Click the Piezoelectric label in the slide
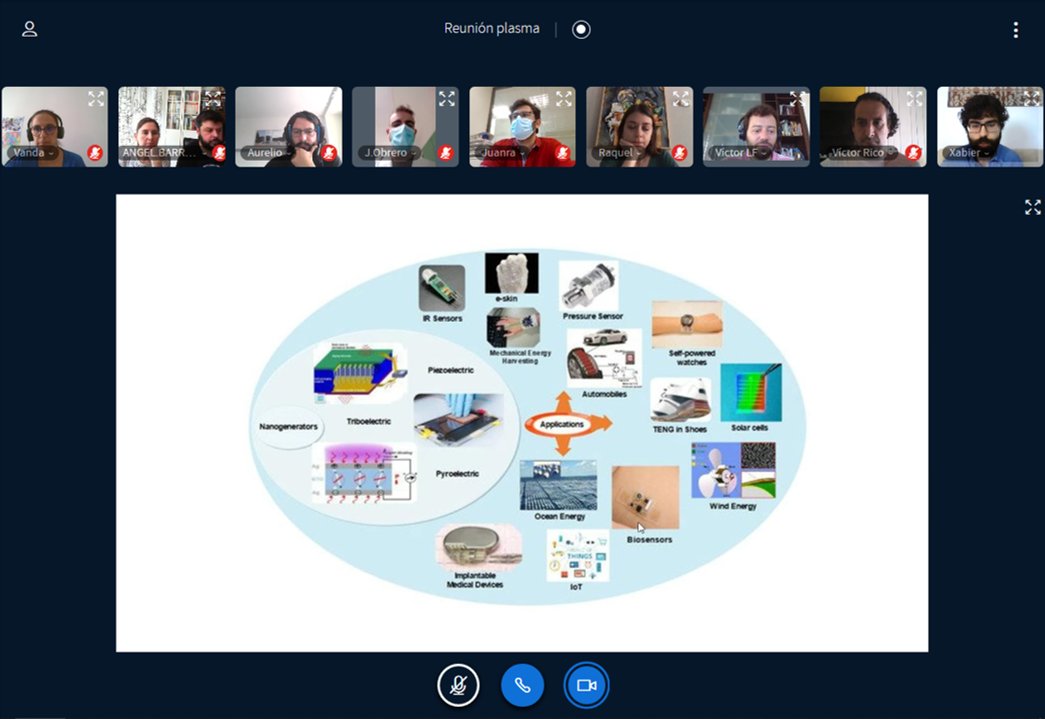Viewport: 1045px width, 719px height. point(451,370)
